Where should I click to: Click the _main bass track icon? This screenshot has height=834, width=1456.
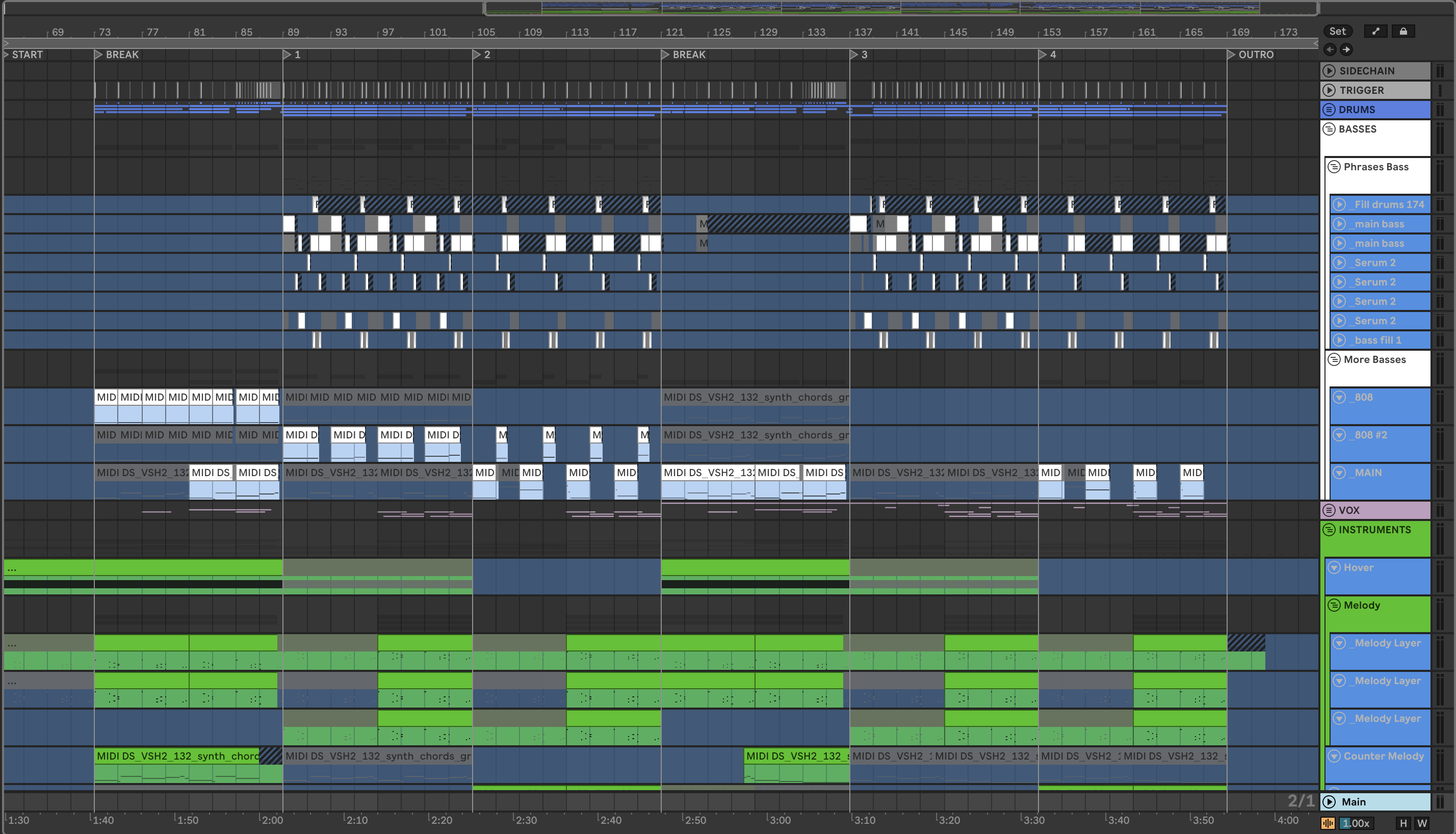coord(1339,224)
